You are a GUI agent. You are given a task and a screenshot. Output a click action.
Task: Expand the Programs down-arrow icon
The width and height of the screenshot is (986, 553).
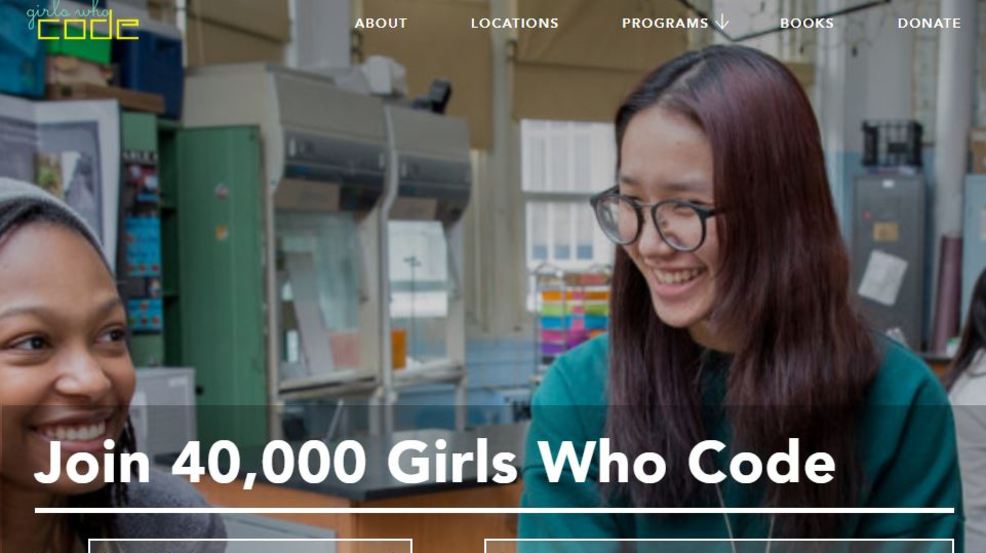pos(722,23)
